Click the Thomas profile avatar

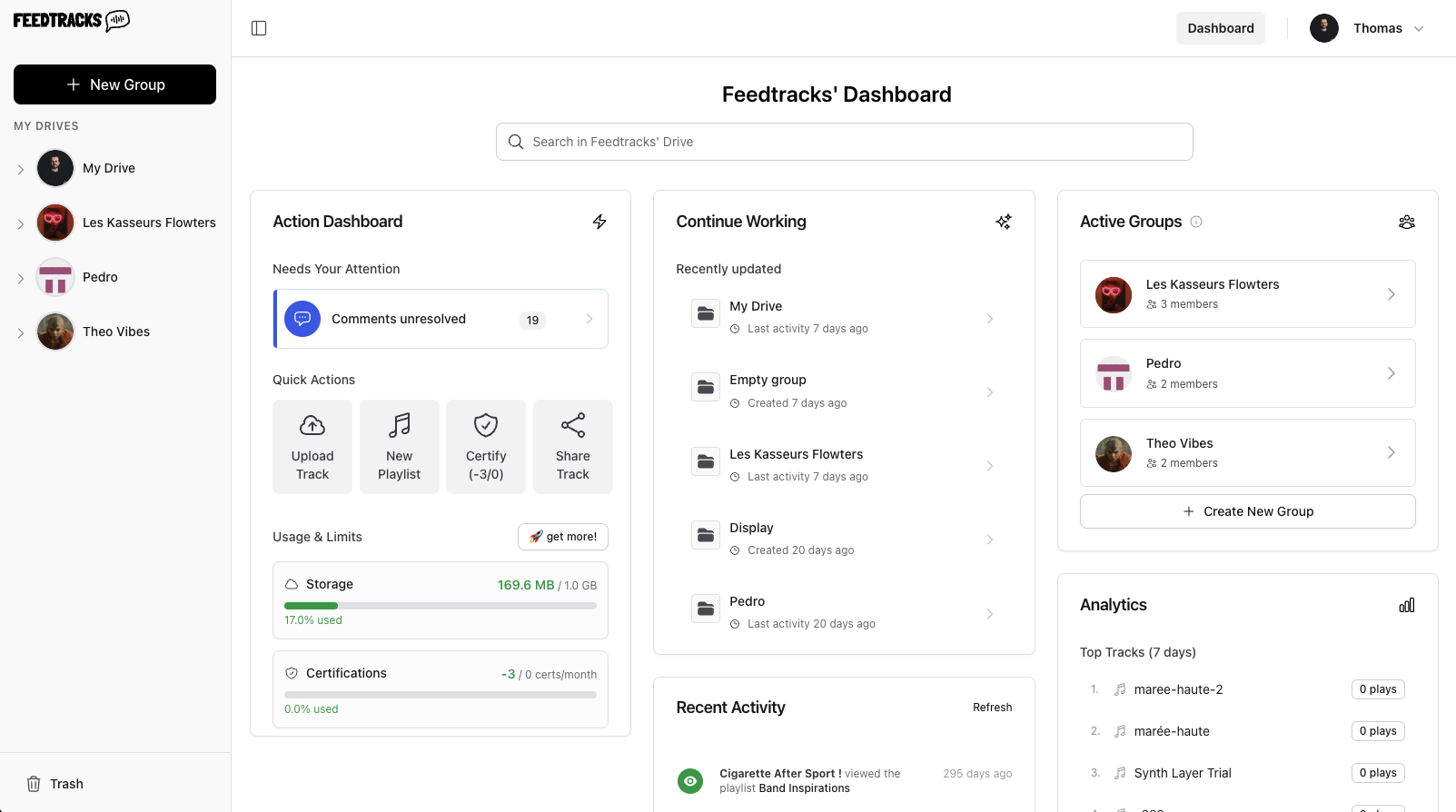pos(1324,28)
